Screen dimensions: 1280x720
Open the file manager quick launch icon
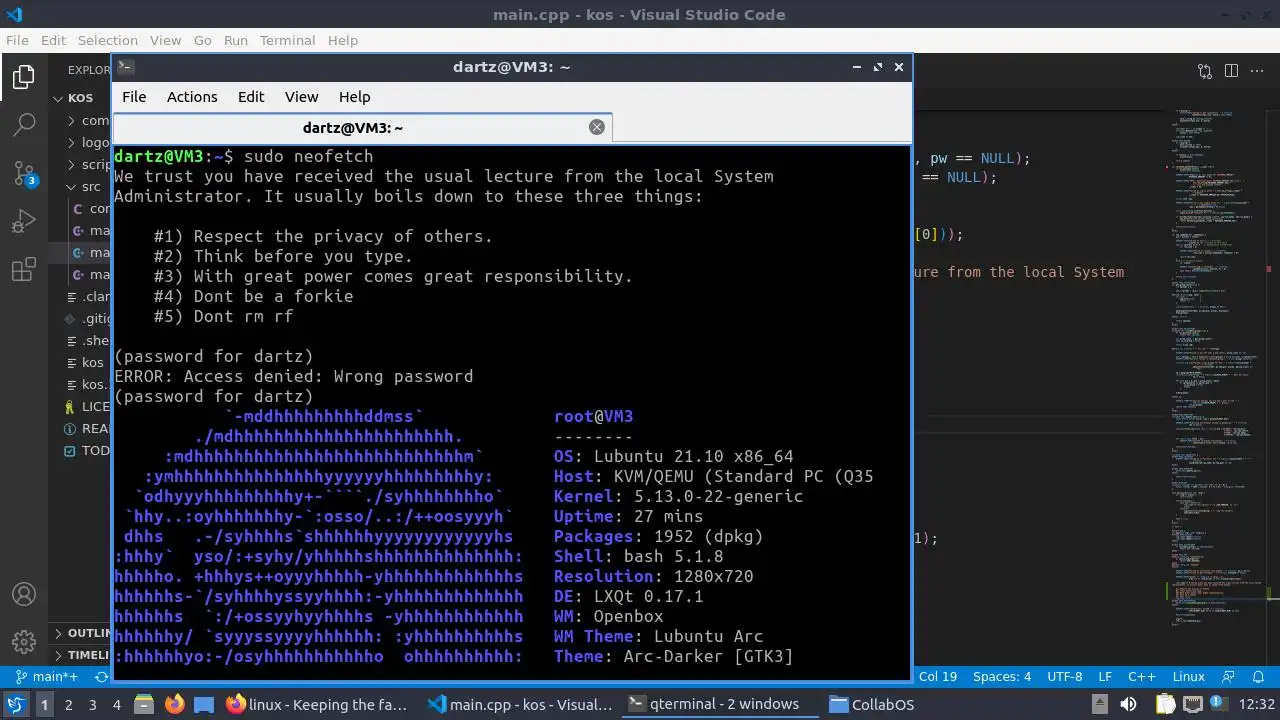click(144, 704)
